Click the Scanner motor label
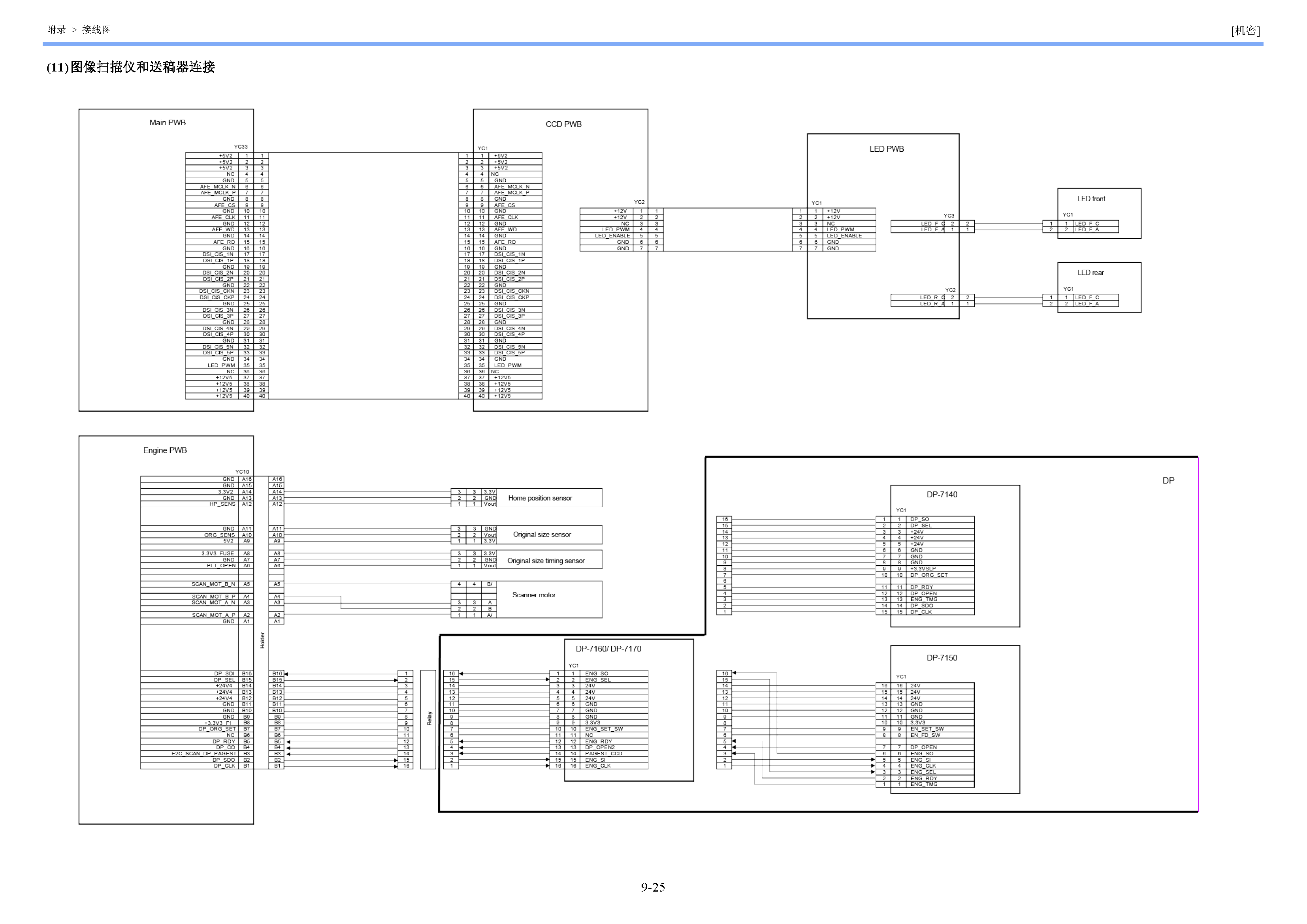Image resolution: width=1307 pixels, height=924 pixels. coord(534,595)
